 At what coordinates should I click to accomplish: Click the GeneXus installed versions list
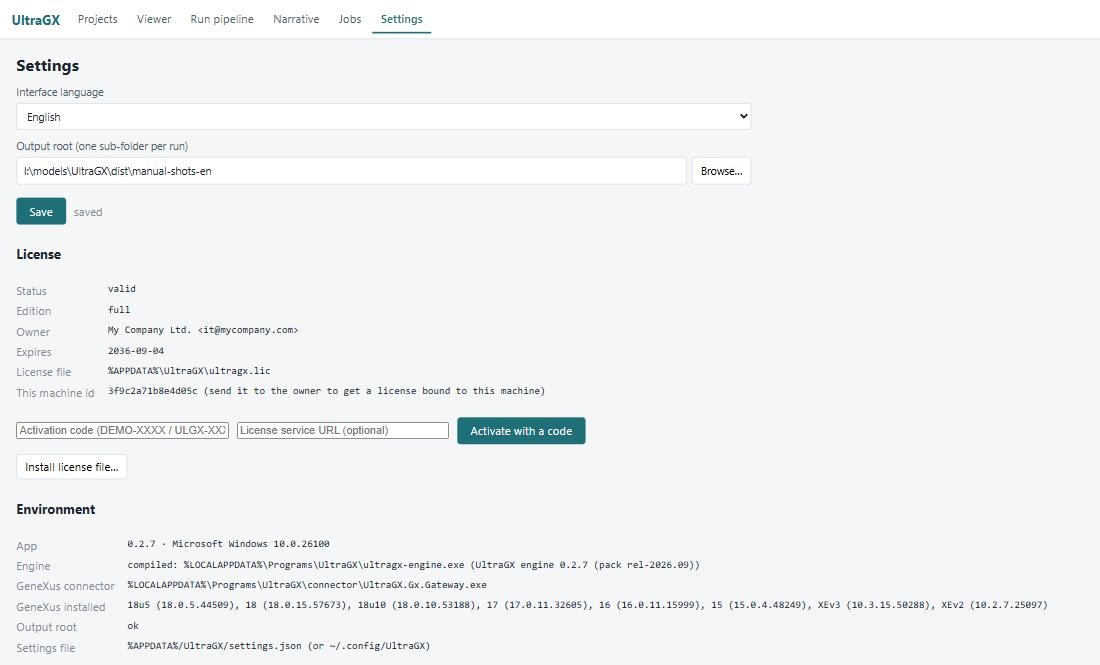click(587, 605)
